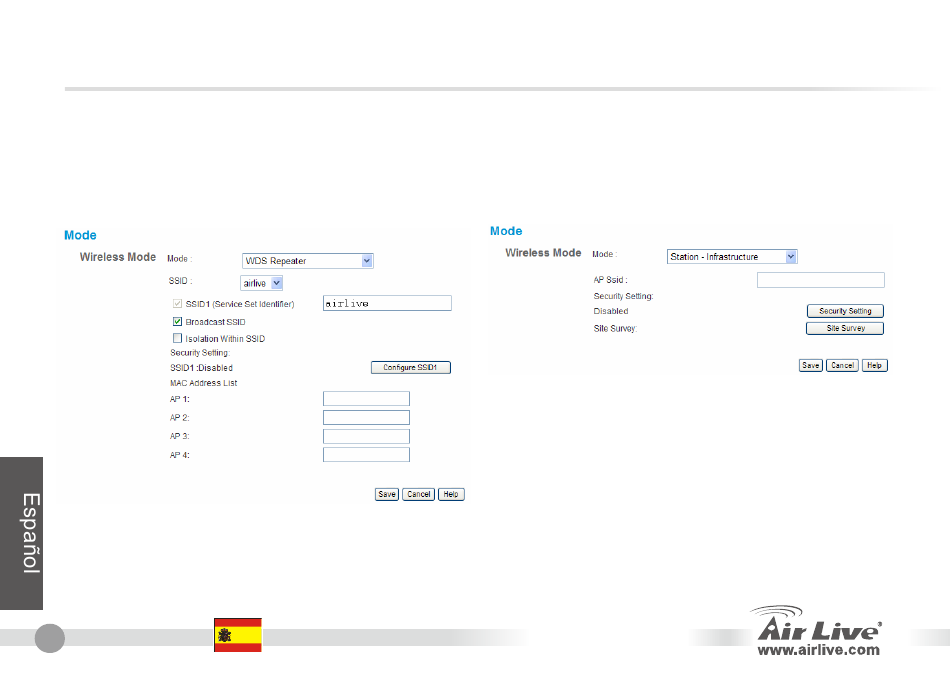
Task: Click the AP 3 MAC address field
Action: click(x=367, y=436)
